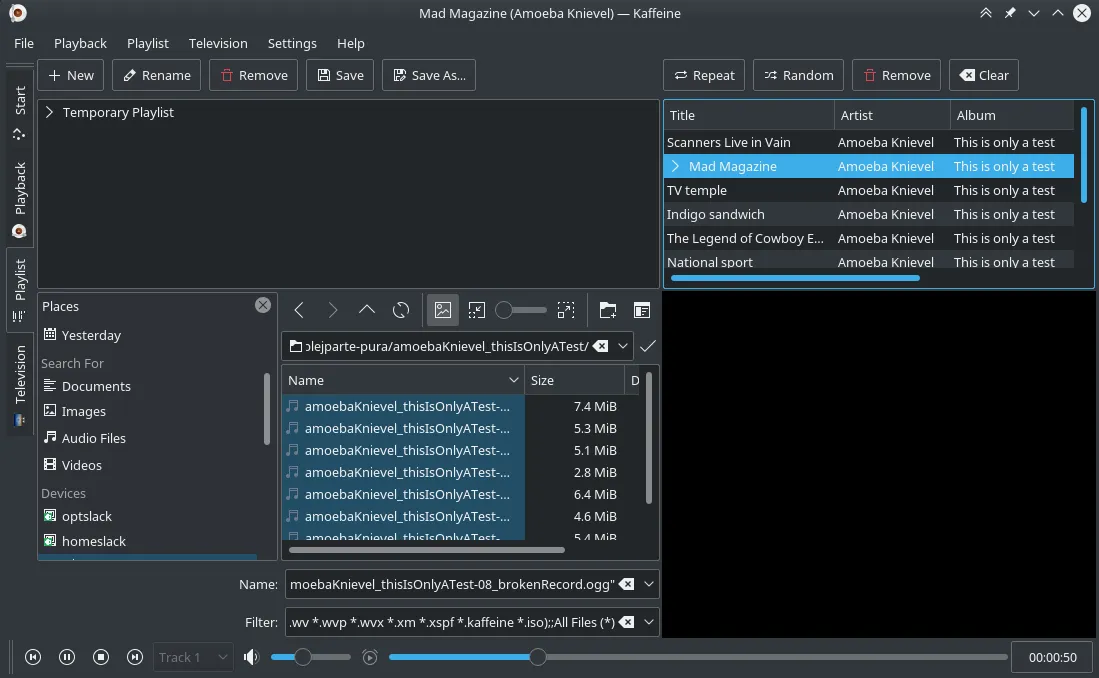
Task: Go to the previous track
Action: (33, 657)
